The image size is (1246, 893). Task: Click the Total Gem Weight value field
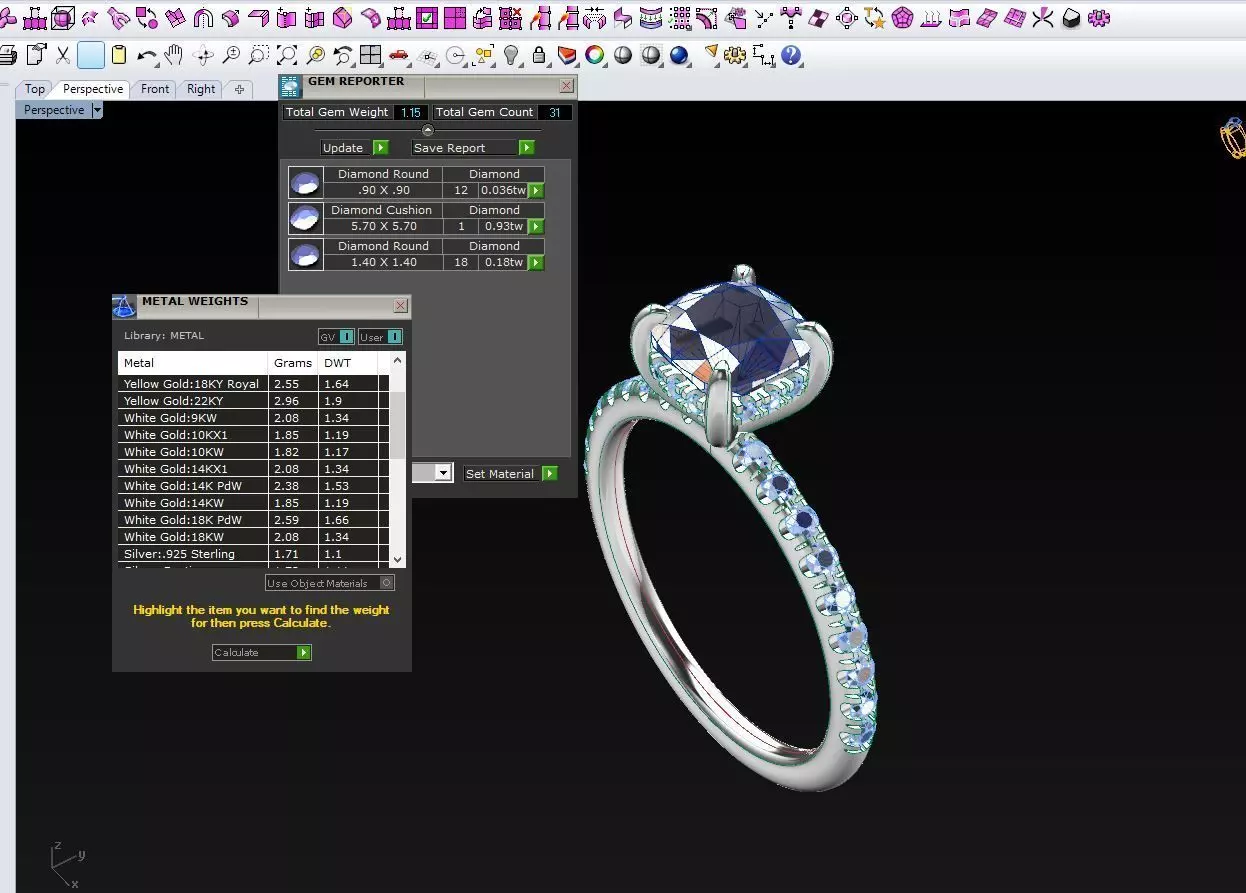pyautogui.click(x=411, y=112)
